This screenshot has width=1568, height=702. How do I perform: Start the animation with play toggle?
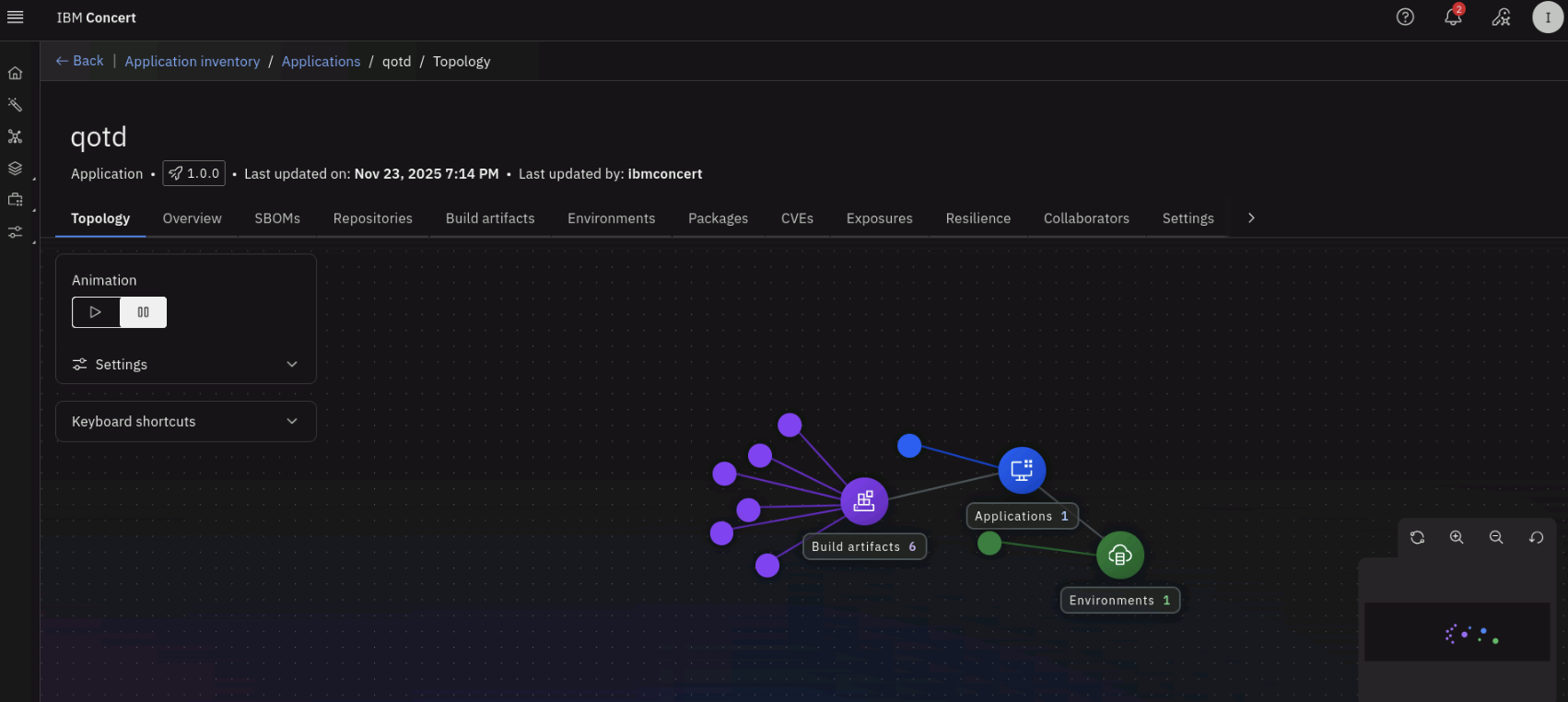pos(96,312)
